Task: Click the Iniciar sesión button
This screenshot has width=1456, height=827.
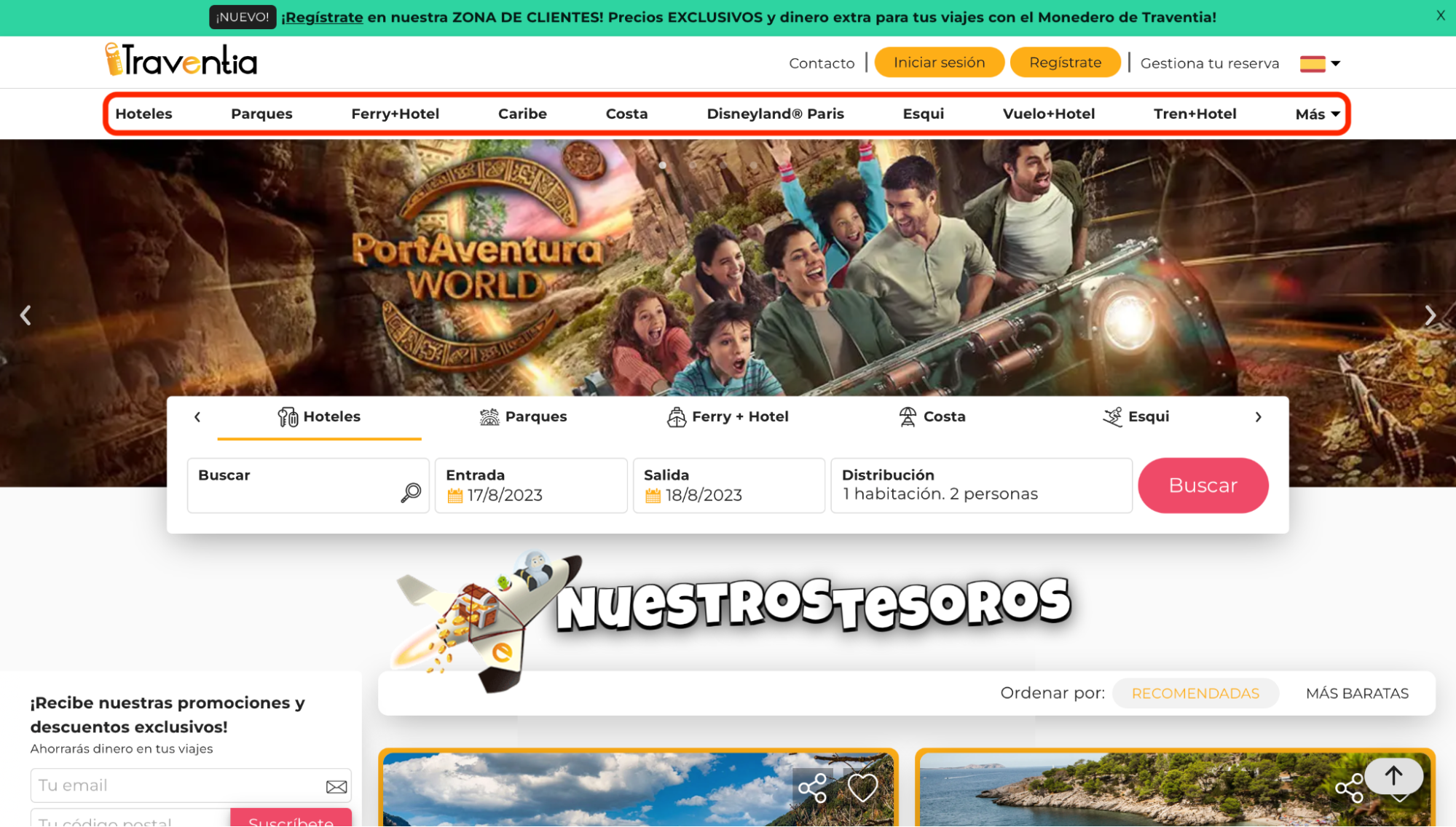Action: click(939, 63)
